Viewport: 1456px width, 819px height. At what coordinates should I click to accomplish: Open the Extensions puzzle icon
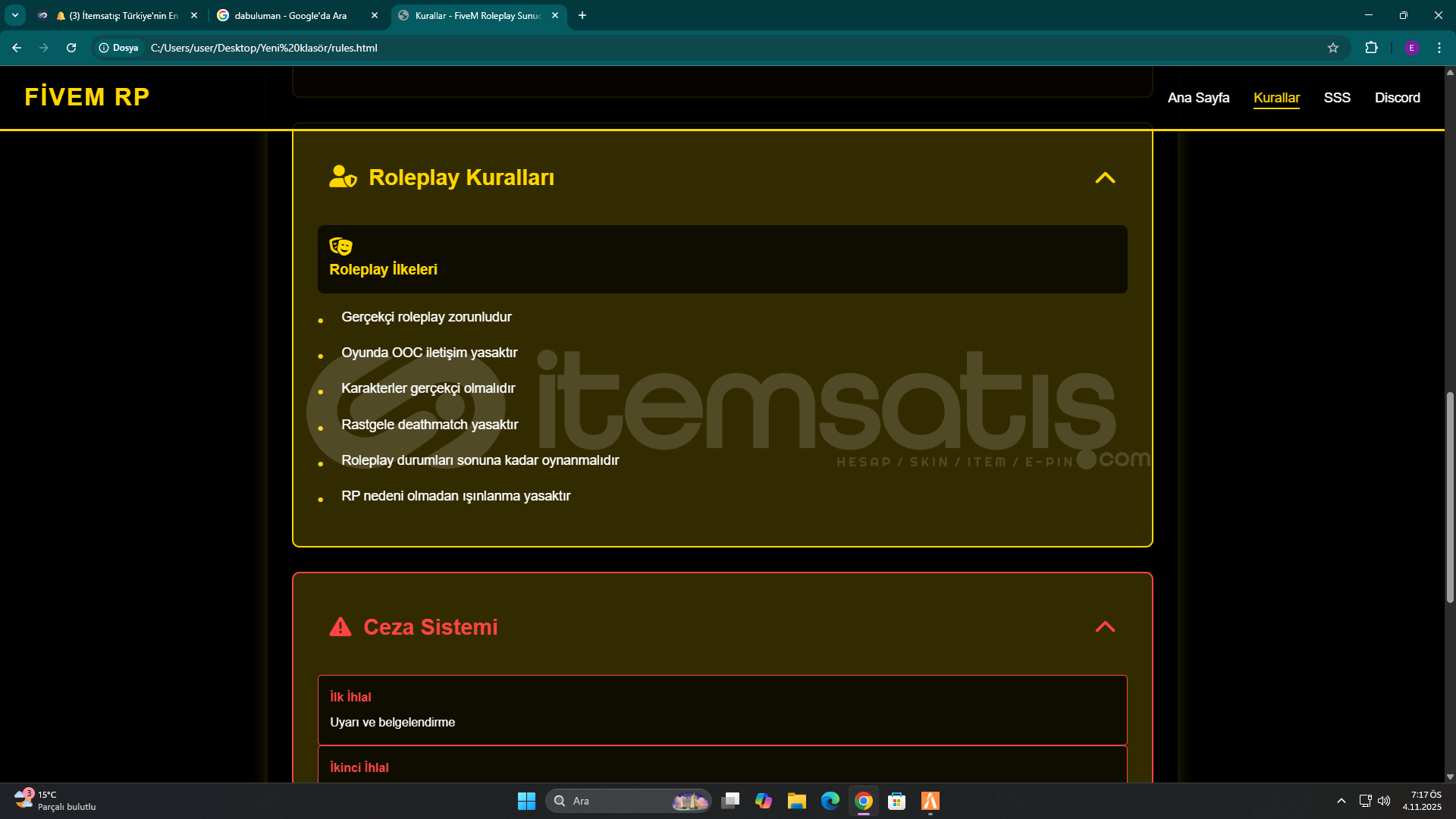1371,48
